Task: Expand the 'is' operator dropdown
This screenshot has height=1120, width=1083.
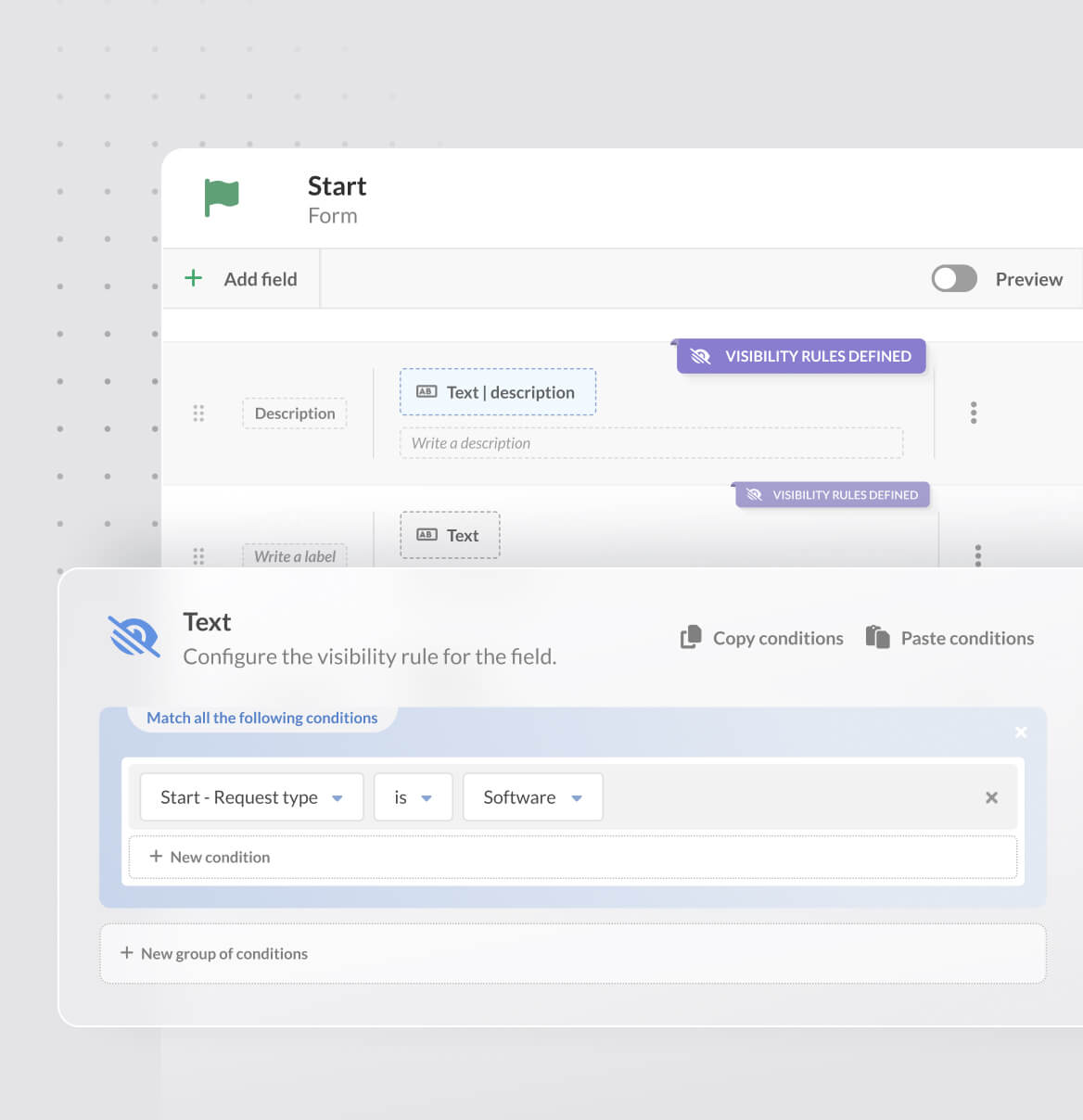Action: (413, 797)
